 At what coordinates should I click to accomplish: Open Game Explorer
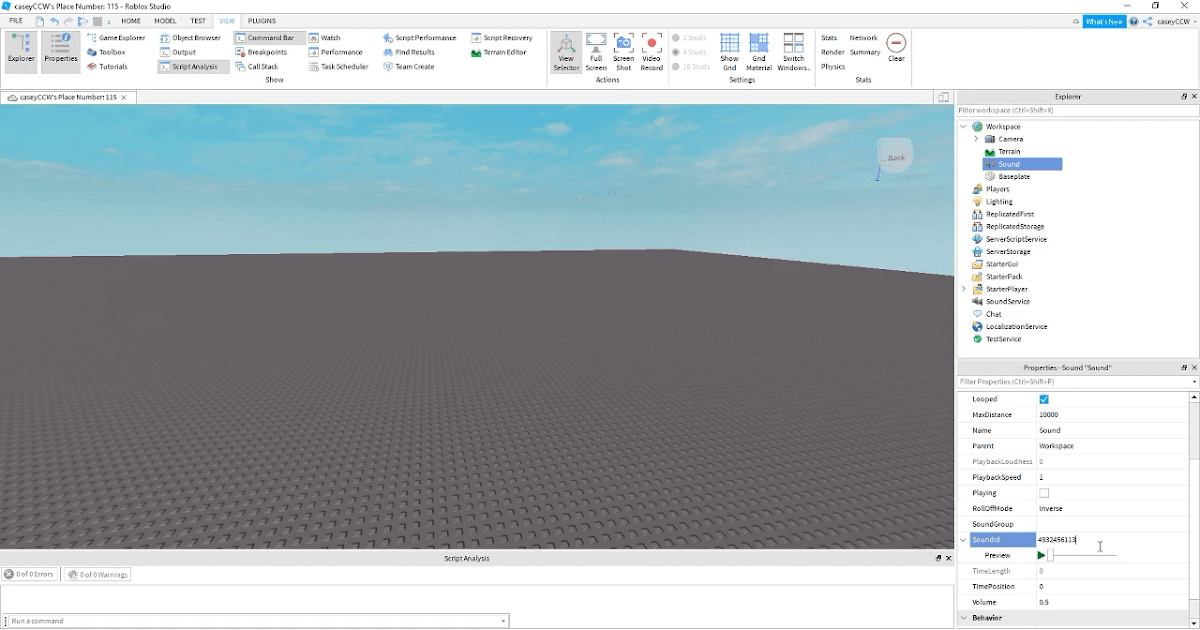click(116, 38)
